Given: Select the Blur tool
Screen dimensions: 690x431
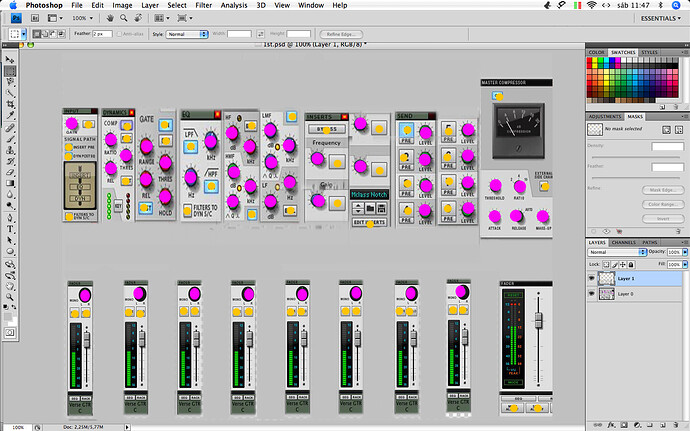Looking at the screenshot, I should pyautogui.click(x=10, y=195).
